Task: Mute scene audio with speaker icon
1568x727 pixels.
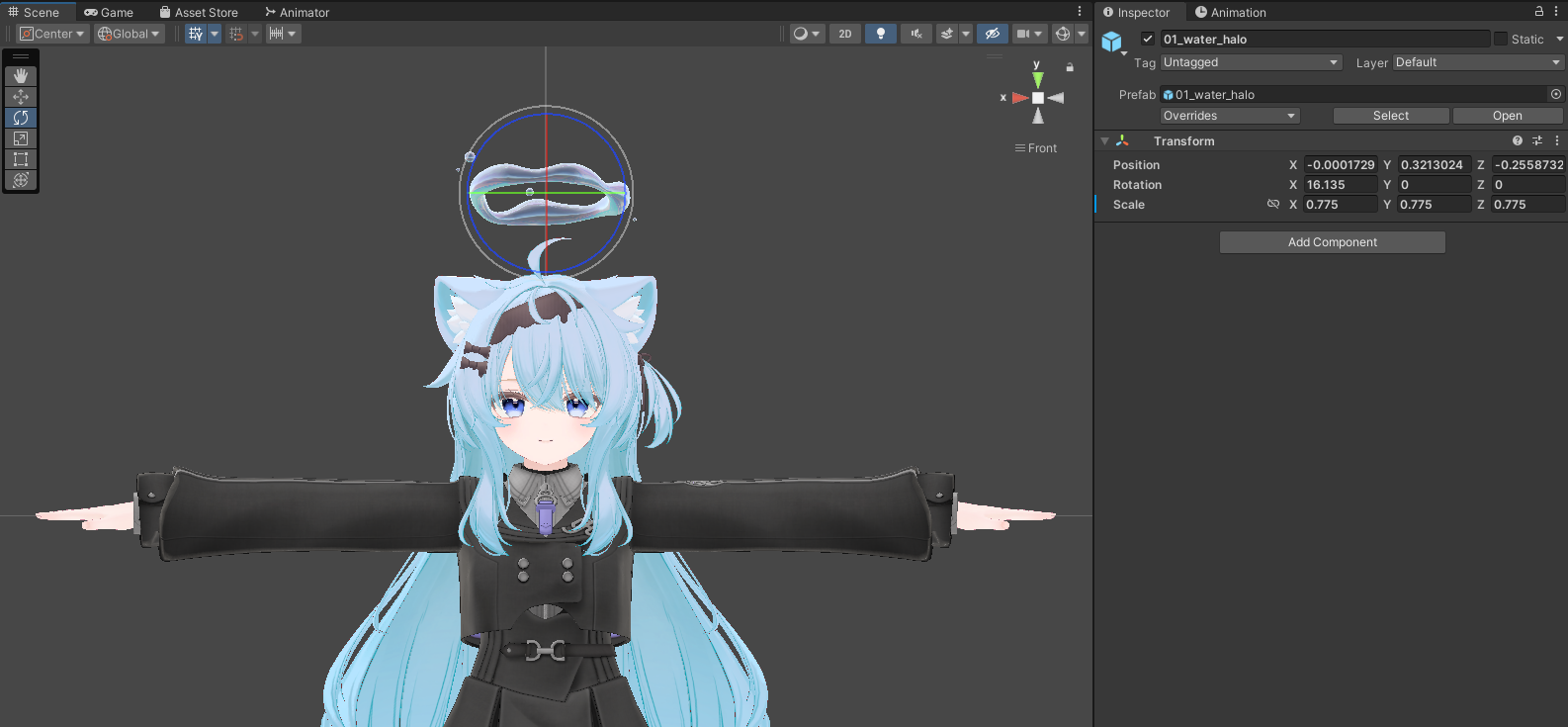Action: click(916, 34)
